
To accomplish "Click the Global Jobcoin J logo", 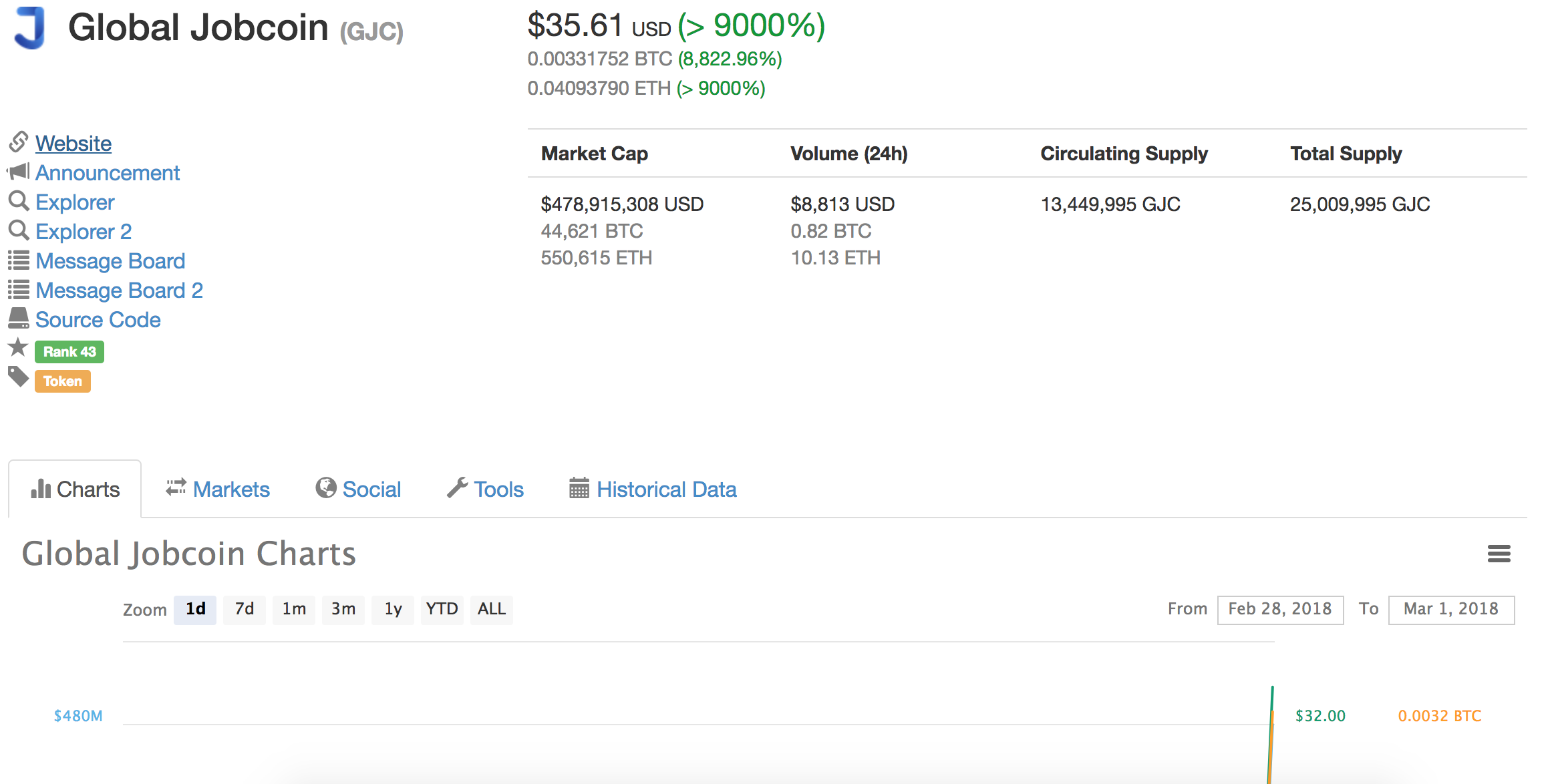I will [31, 28].
